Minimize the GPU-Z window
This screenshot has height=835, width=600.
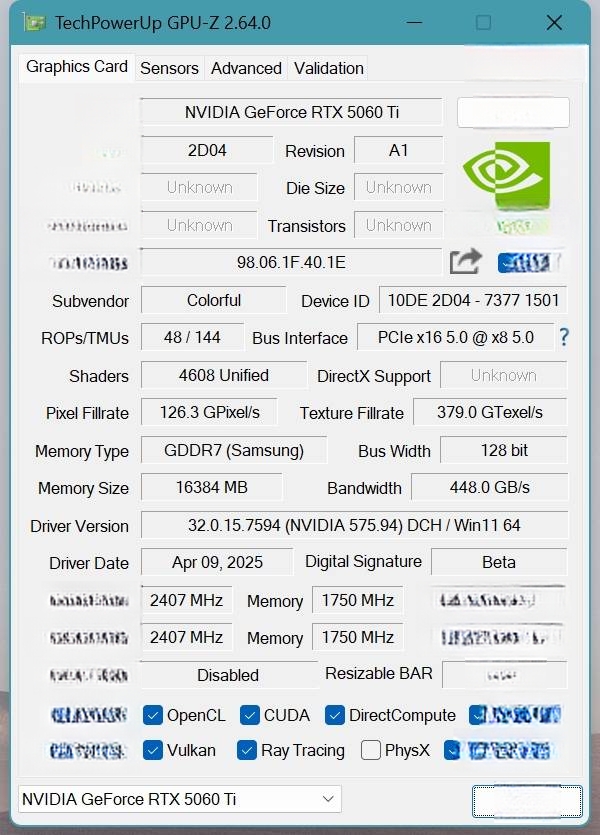[414, 22]
